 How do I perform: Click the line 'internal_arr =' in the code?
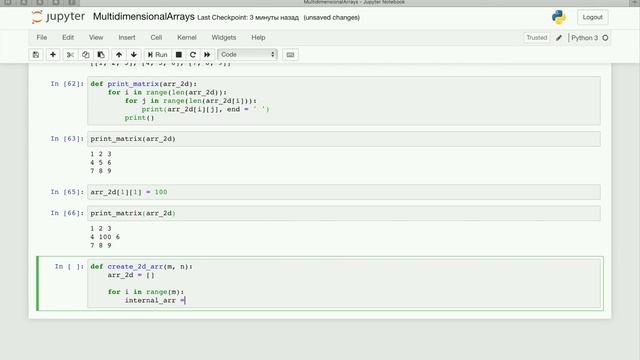coord(155,300)
